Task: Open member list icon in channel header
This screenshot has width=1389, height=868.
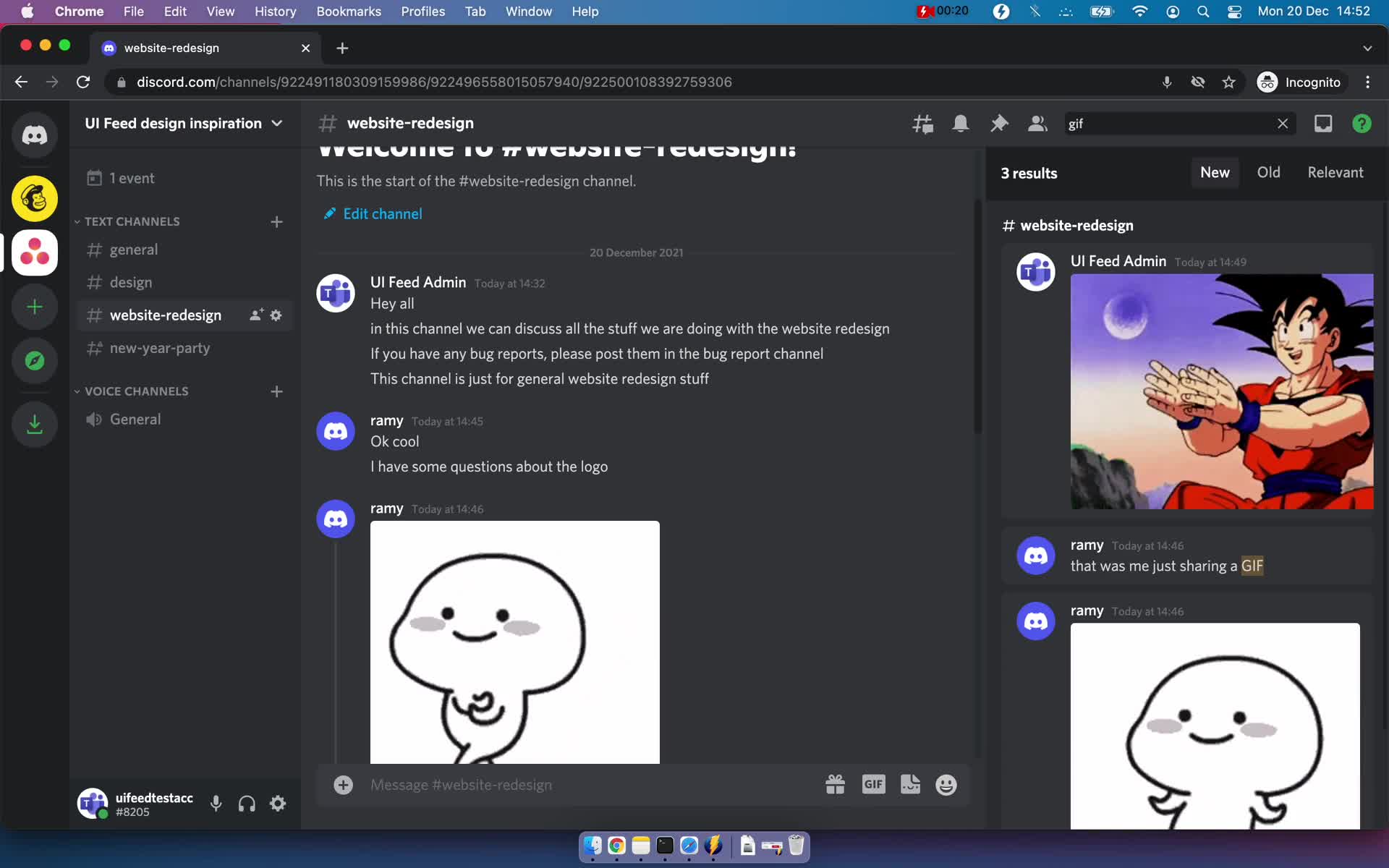Action: click(x=1037, y=123)
